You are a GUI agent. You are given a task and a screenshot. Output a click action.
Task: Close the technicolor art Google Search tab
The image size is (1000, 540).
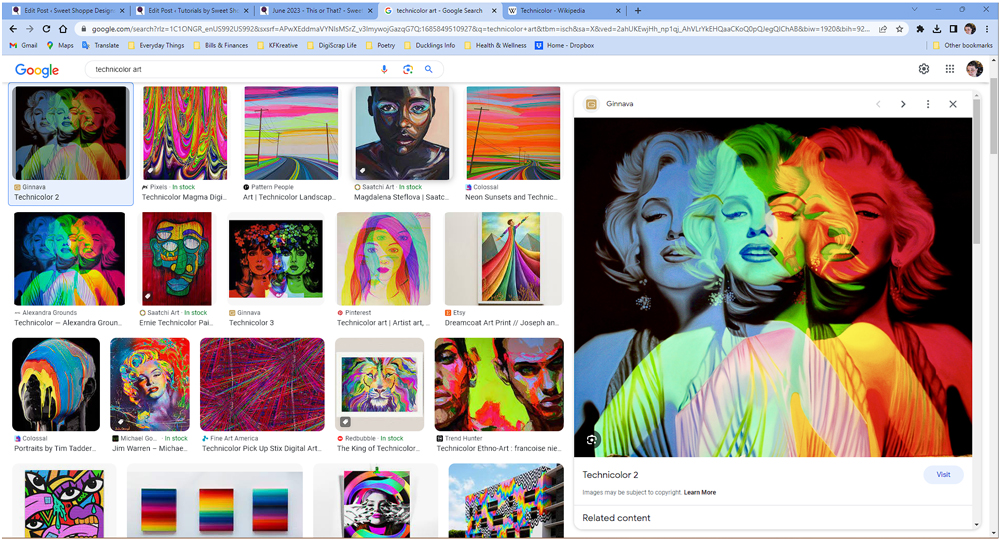click(x=494, y=11)
